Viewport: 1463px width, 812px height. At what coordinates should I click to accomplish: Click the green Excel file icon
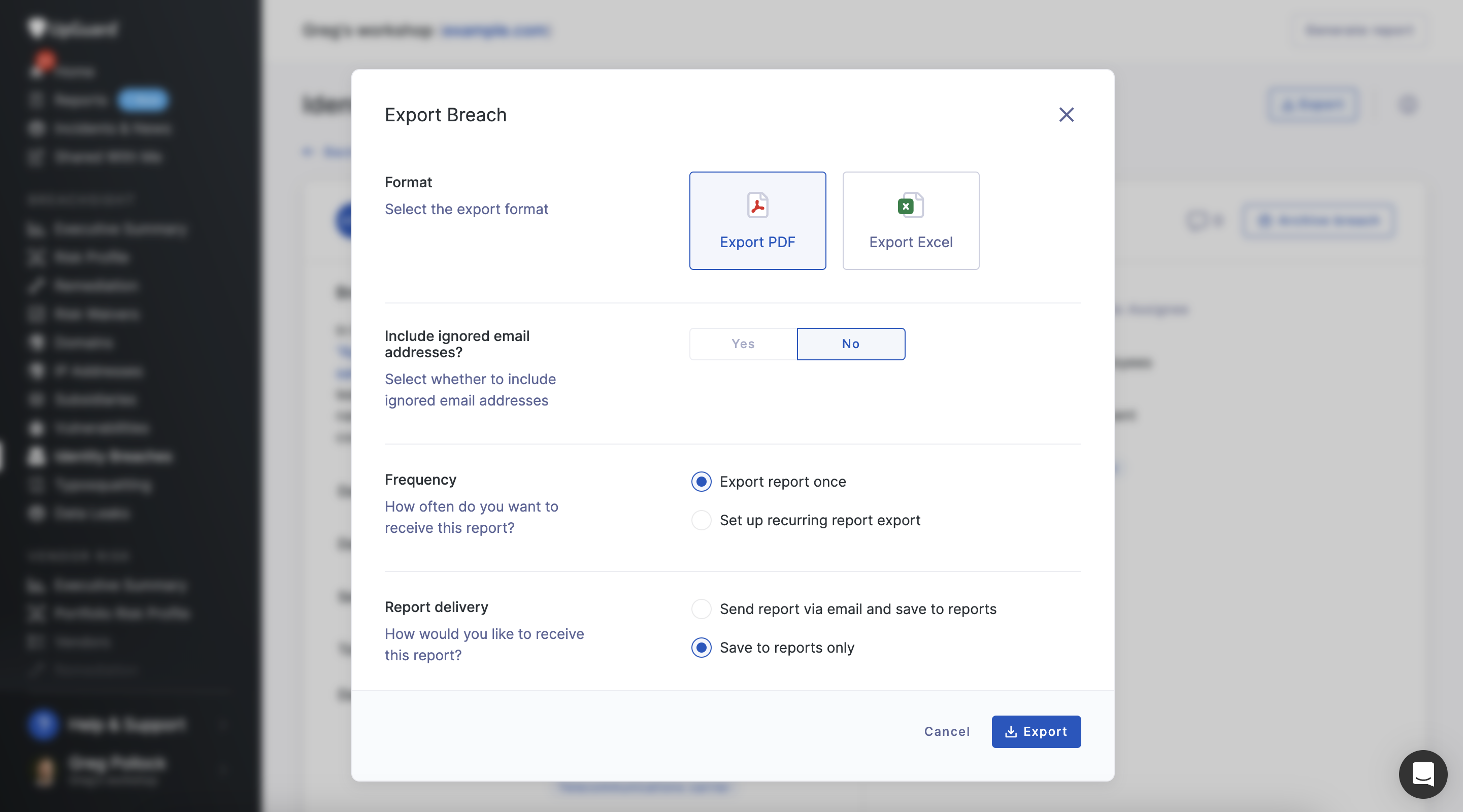910,205
